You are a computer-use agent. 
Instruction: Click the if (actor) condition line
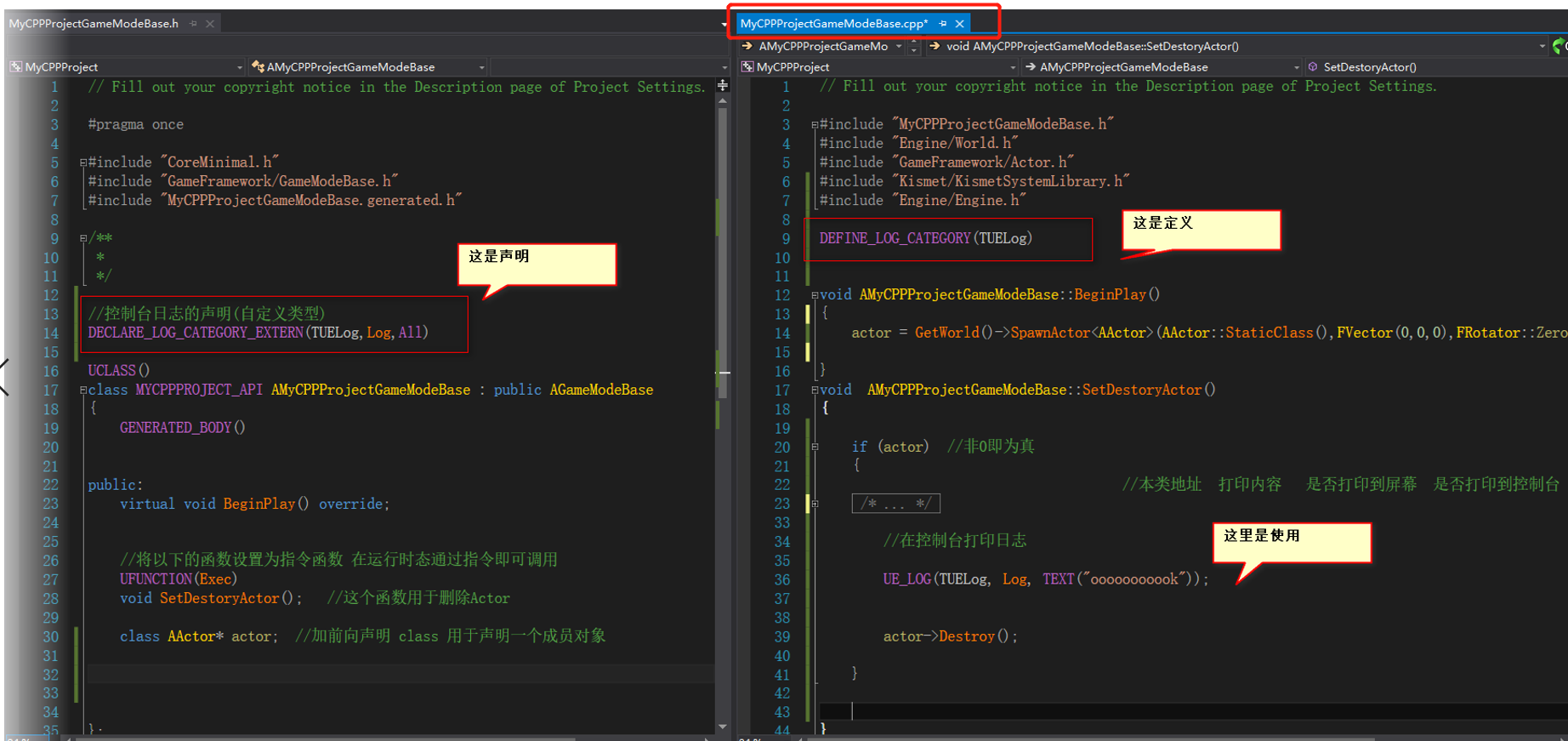pyautogui.click(x=889, y=447)
